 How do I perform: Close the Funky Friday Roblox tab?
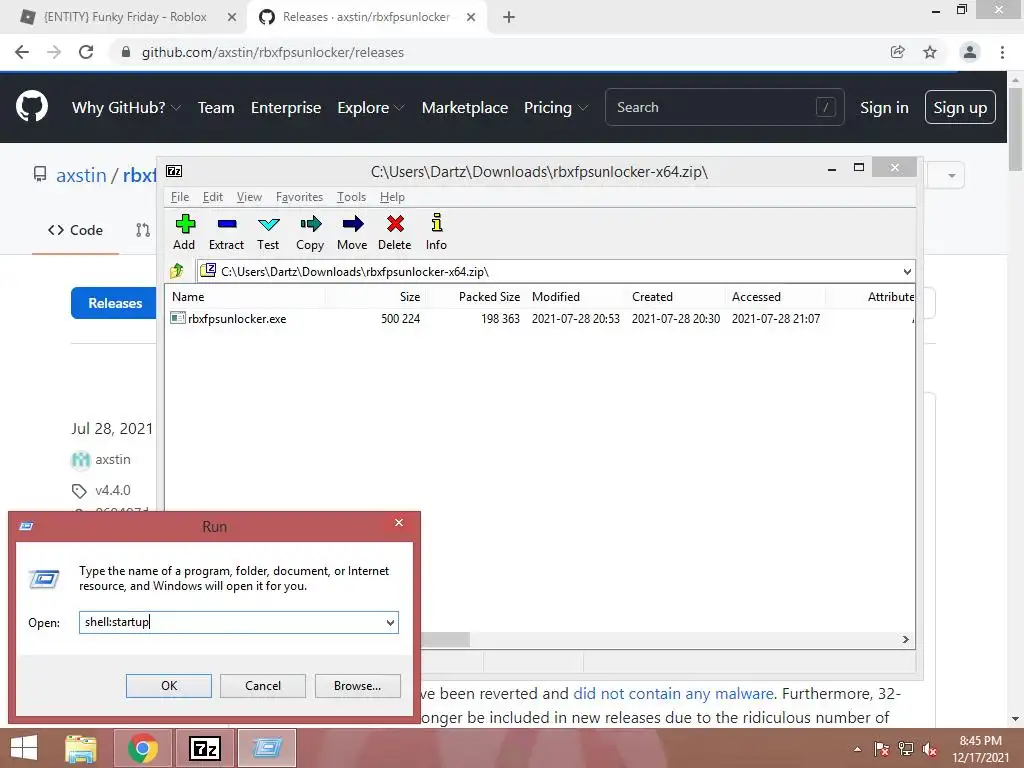[x=232, y=17]
